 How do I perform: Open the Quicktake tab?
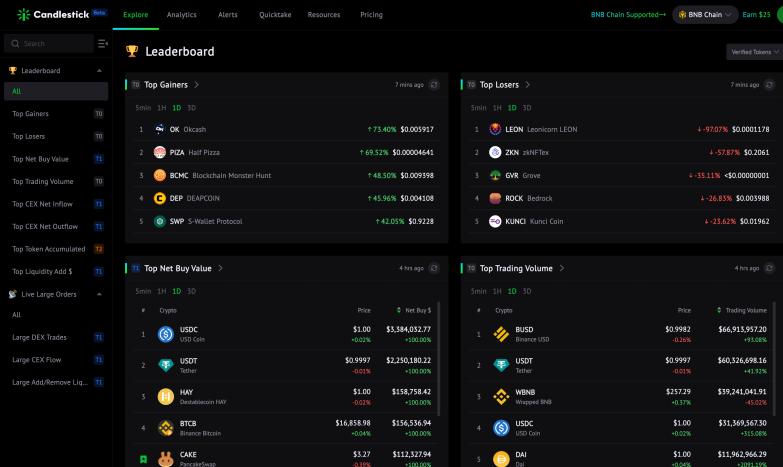pos(275,14)
